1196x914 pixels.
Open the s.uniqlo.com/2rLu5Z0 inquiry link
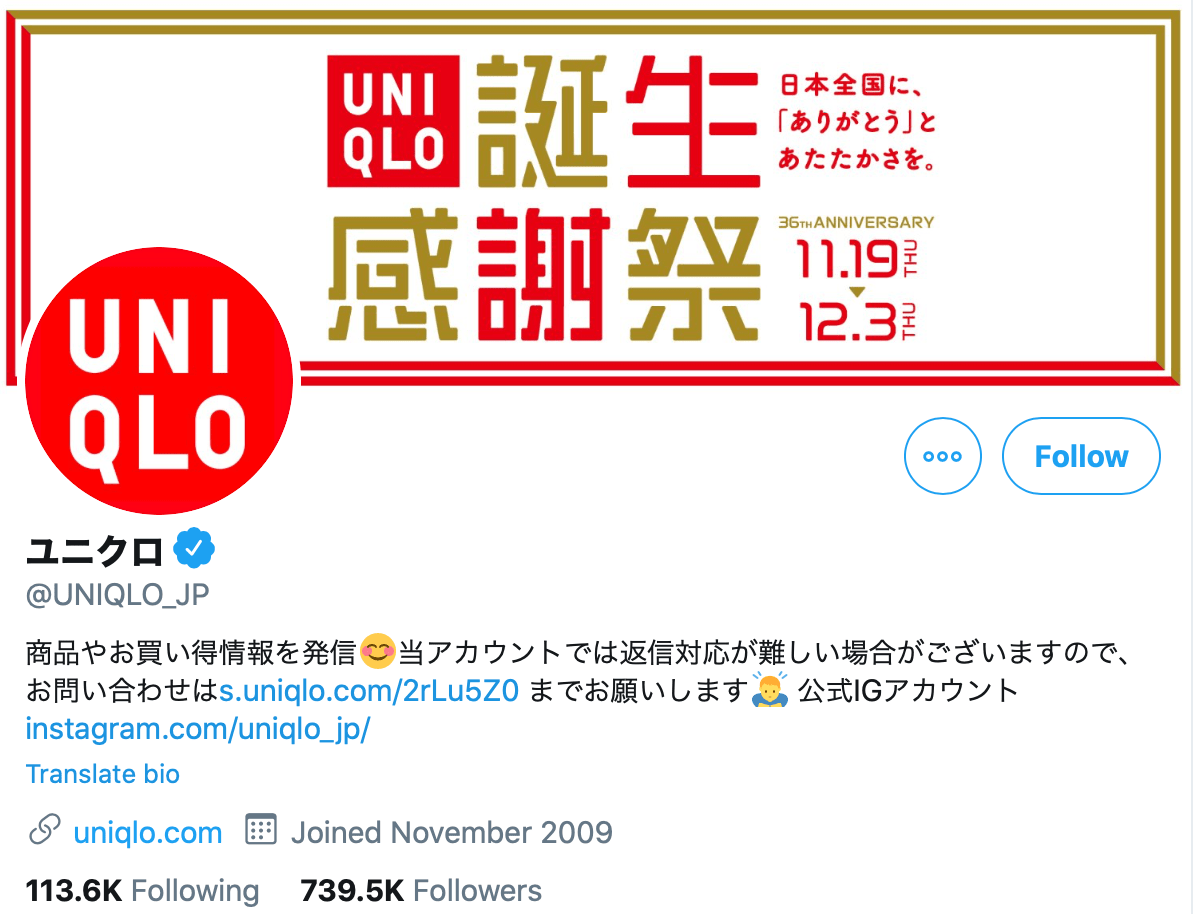[x=369, y=690]
